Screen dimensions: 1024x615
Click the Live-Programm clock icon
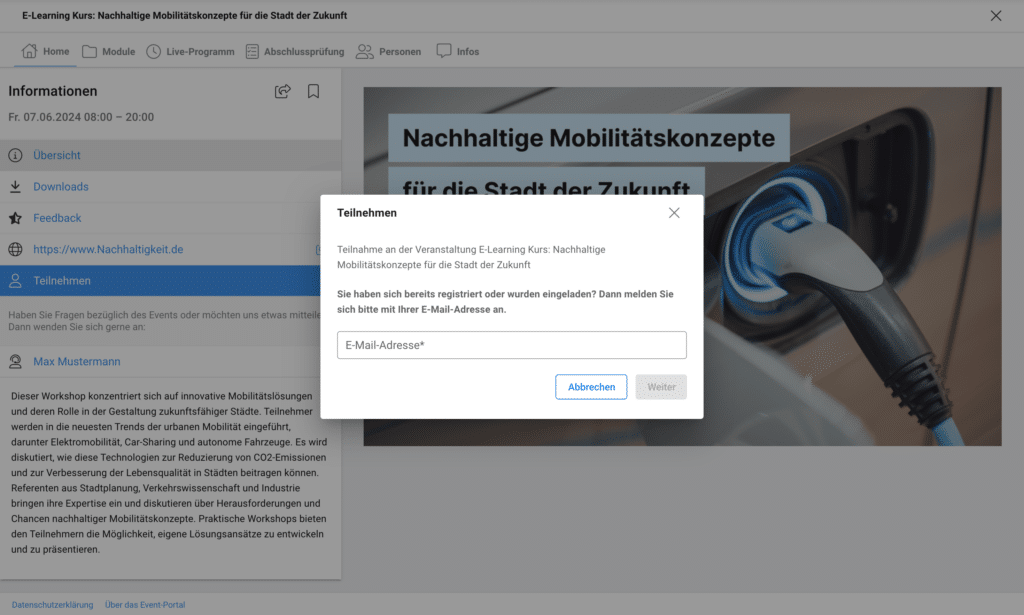click(x=153, y=52)
